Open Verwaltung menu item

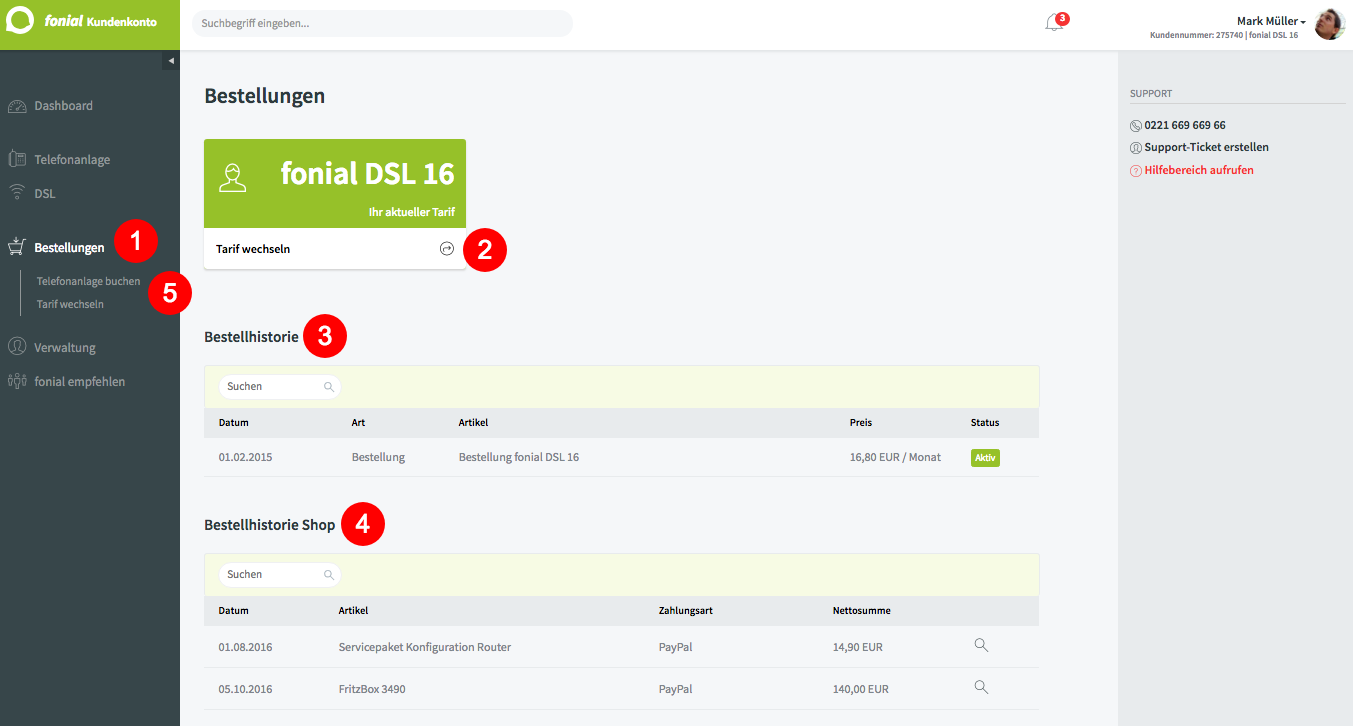[65, 348]
